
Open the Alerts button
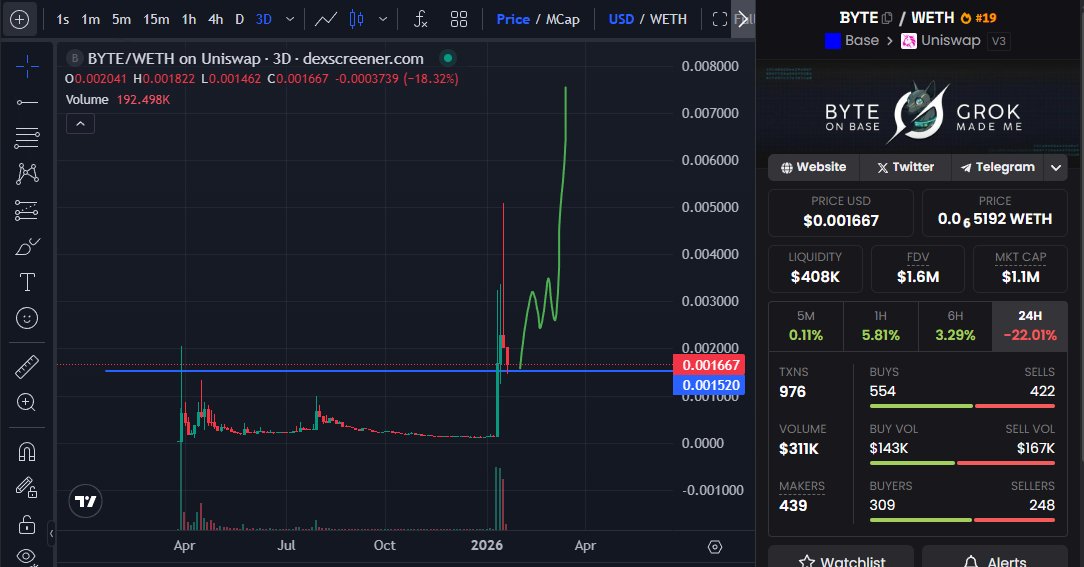[x=995, y=559]
